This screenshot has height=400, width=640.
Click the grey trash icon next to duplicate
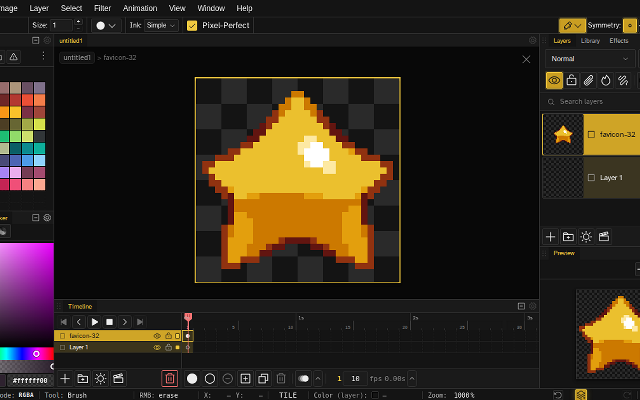[x=281, y=379]
